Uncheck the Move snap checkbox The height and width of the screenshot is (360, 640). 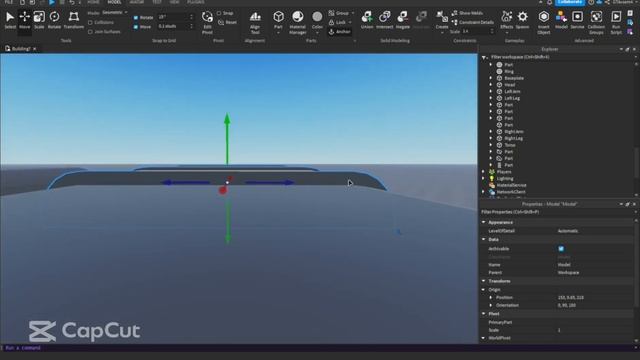pos(136,27)
